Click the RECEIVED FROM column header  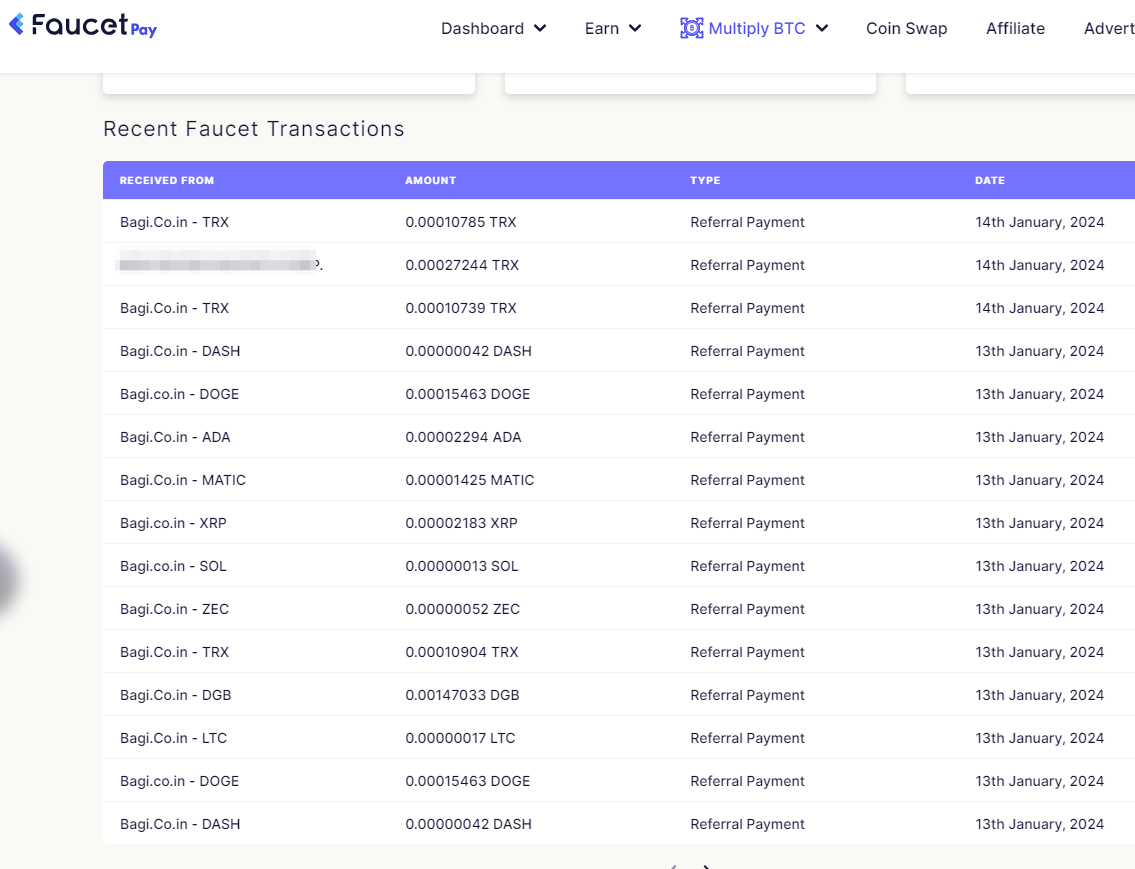click(x=166, y=180)
